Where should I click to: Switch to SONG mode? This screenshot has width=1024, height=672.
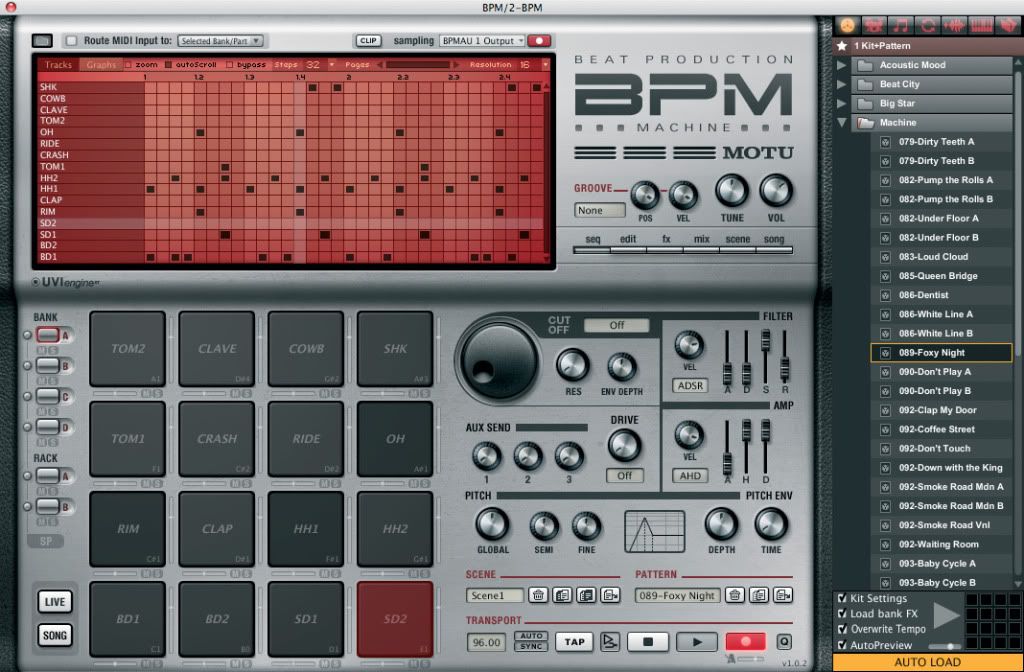[55, 635]
